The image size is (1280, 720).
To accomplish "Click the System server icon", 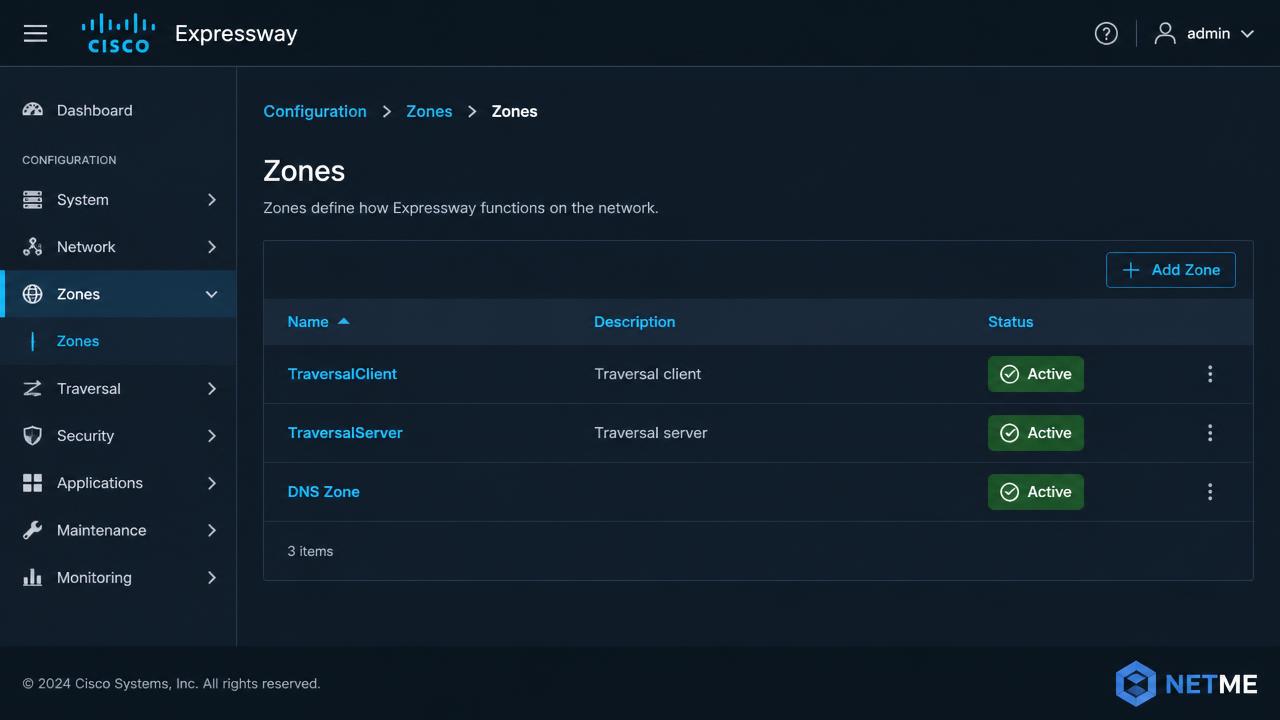I will [x=33, y=200].
